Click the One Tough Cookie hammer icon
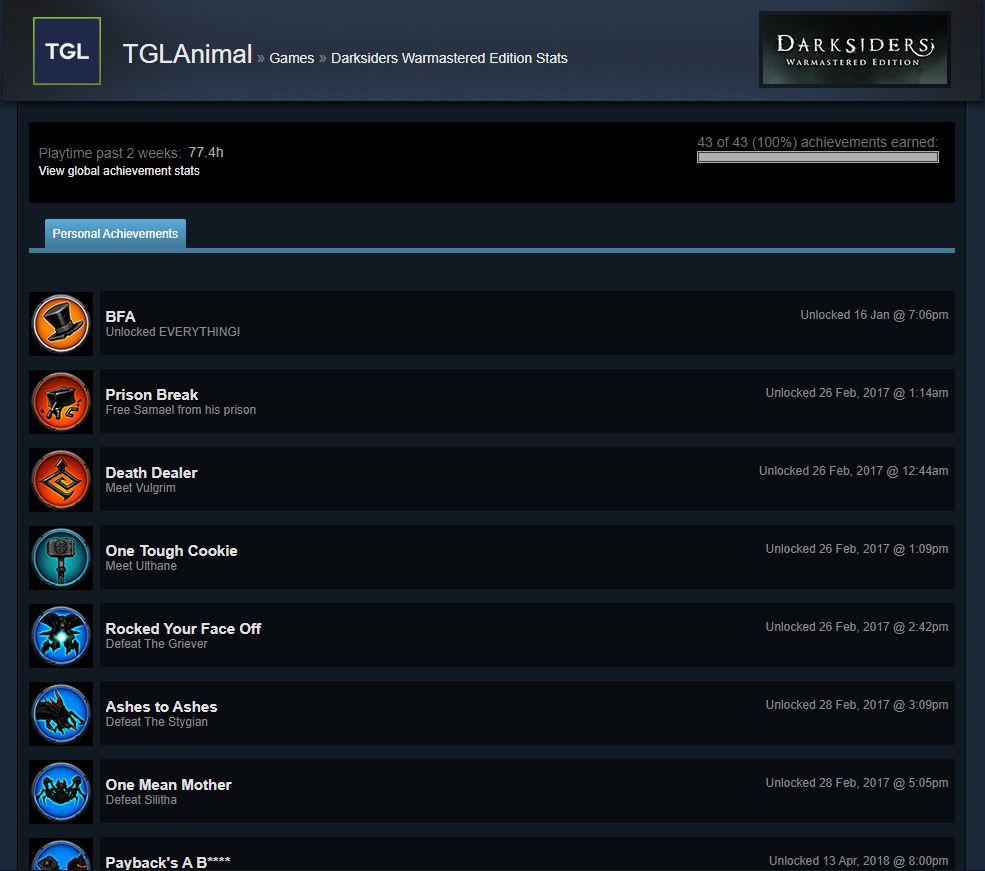This screenshot has width=985, height=871. (x=61, y=558)
